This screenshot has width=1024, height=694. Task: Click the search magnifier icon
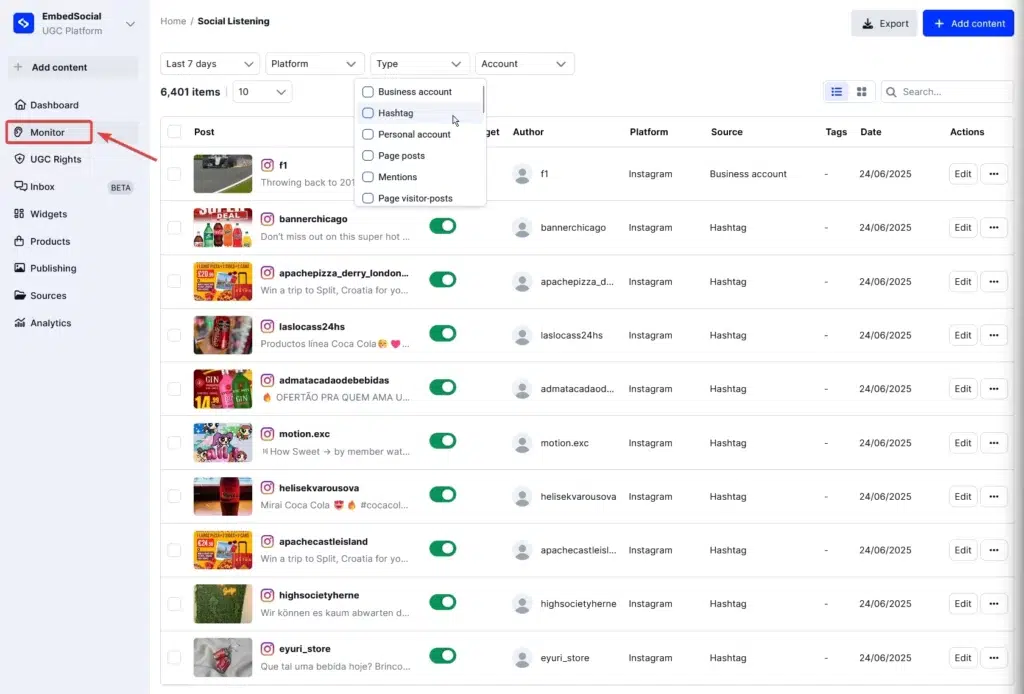pos(891,92)
